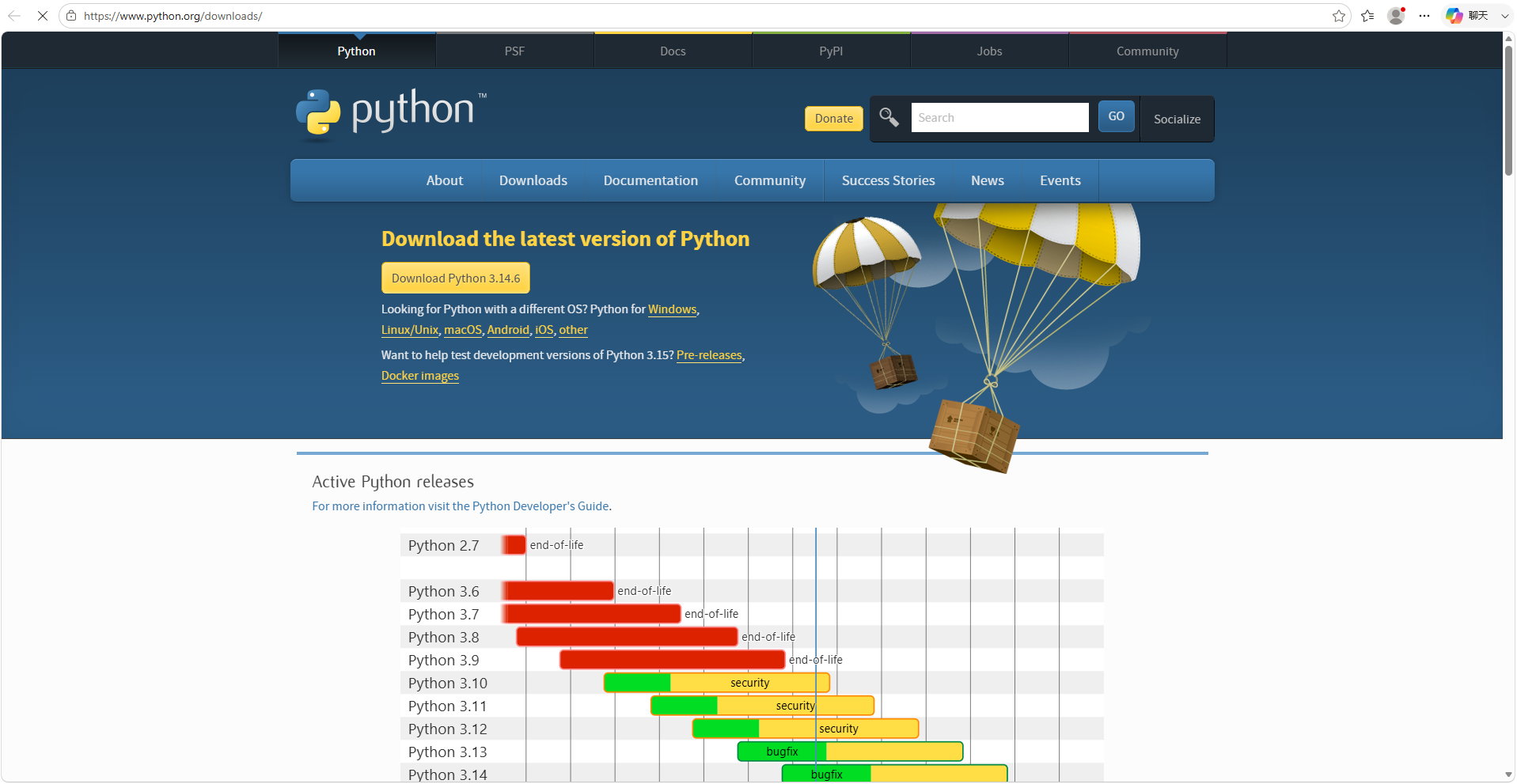
Task: Open the favorites list icon
Action: 1367,16
